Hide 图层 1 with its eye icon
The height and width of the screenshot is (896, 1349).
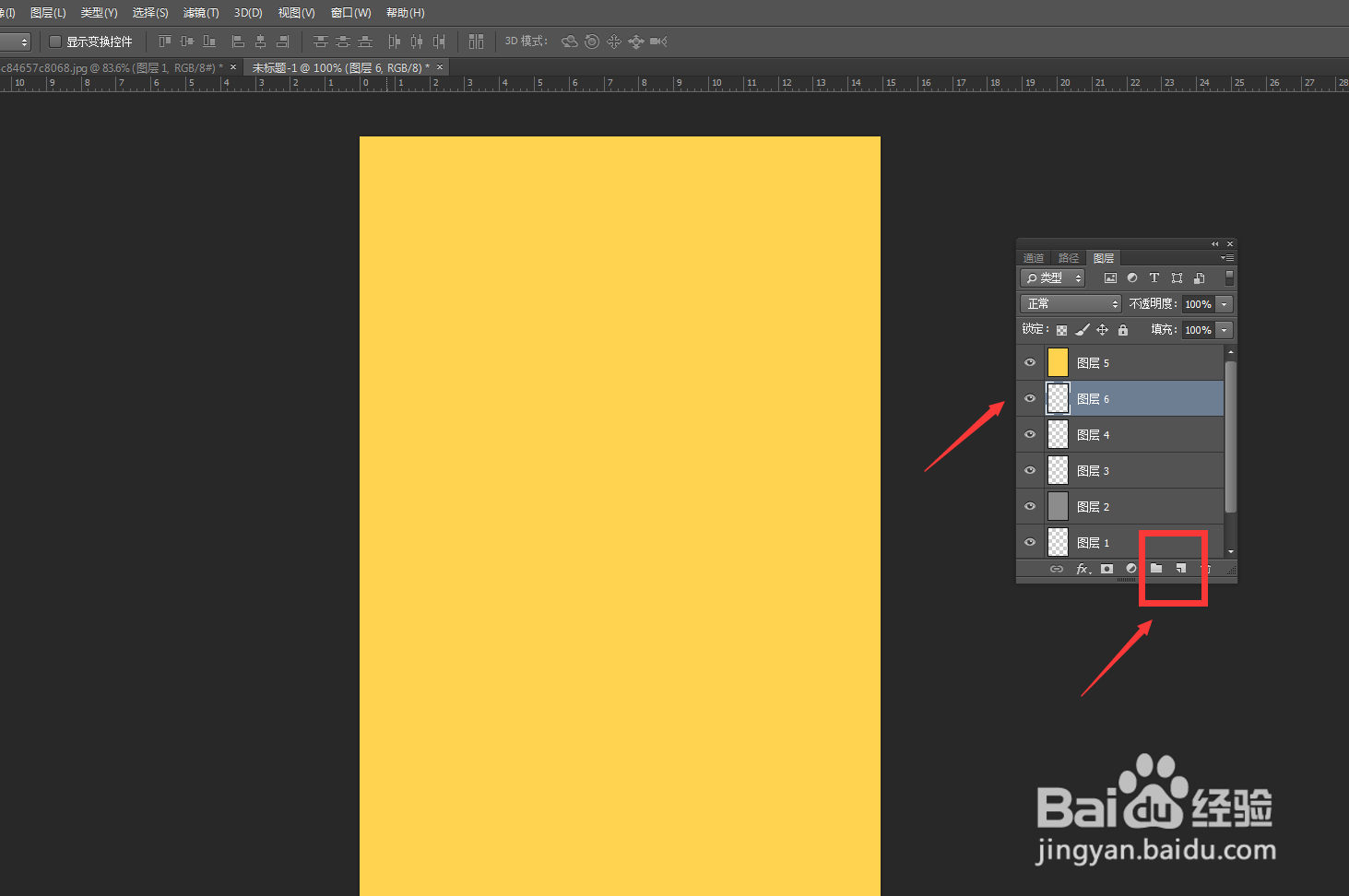coord(1030,542)
